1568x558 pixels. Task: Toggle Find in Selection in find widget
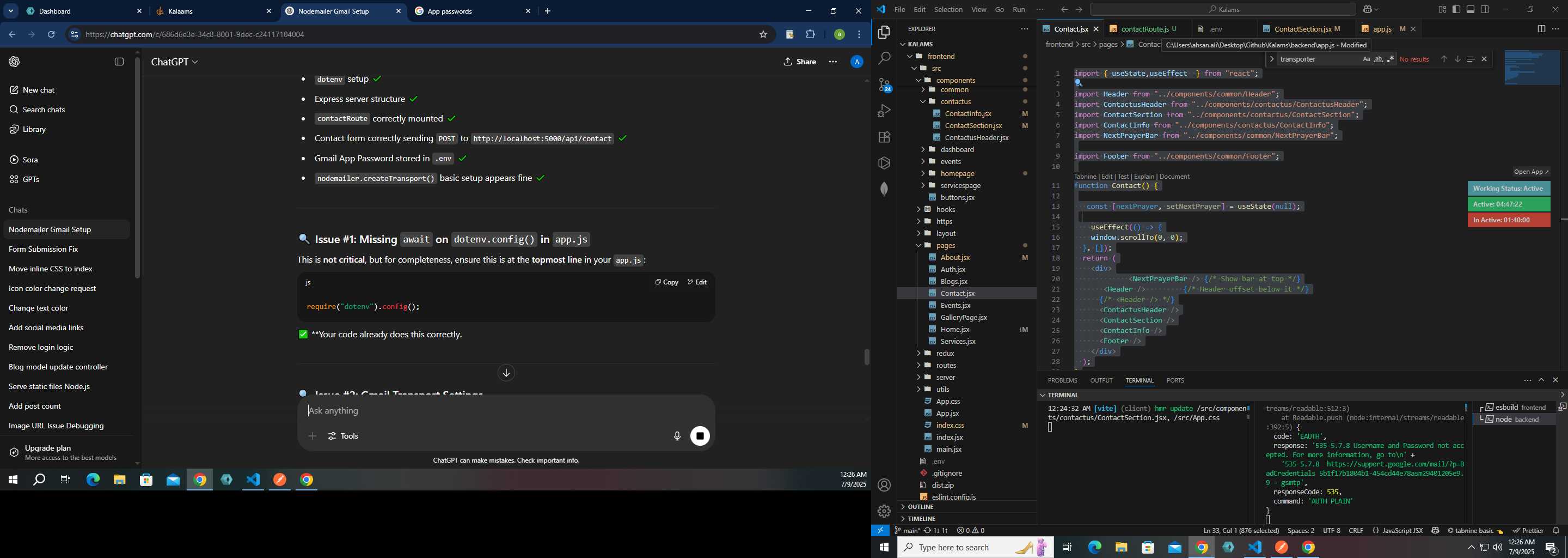(1471, 59)
